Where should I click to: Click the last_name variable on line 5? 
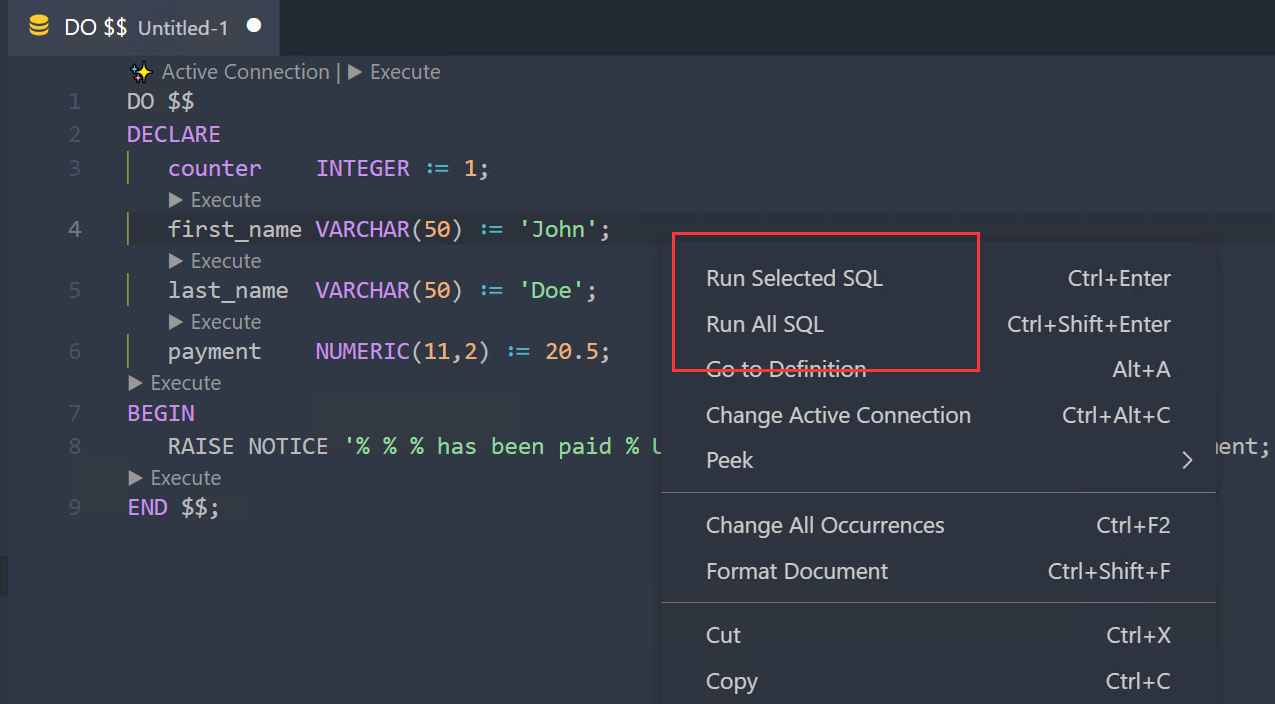[x=228, y=291]
